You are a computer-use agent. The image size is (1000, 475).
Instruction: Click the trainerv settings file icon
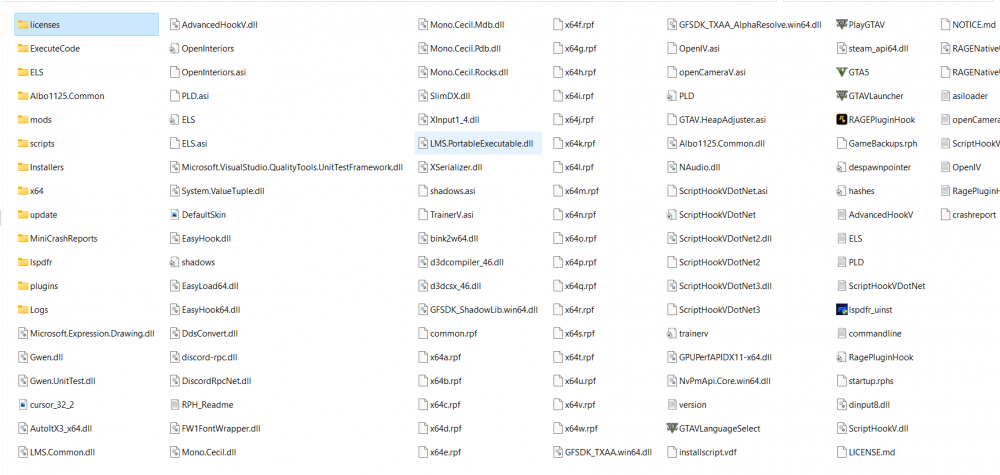672,333
